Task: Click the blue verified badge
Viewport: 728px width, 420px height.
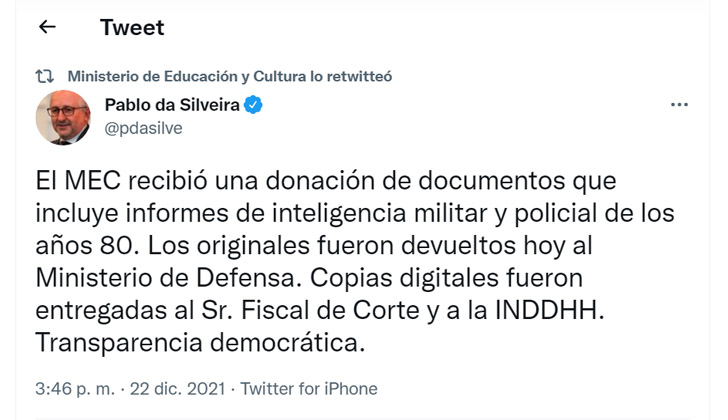Action: pyautogui.click(x=253, y=105)
